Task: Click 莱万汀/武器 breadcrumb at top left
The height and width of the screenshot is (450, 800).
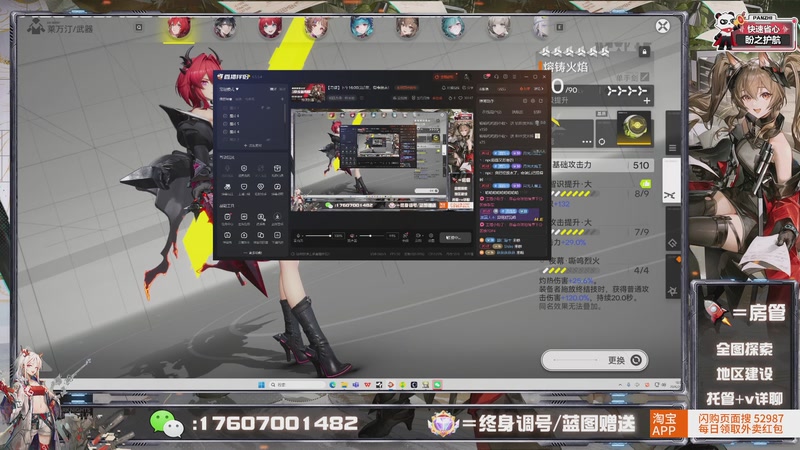Action: click(x=70, y=29)
